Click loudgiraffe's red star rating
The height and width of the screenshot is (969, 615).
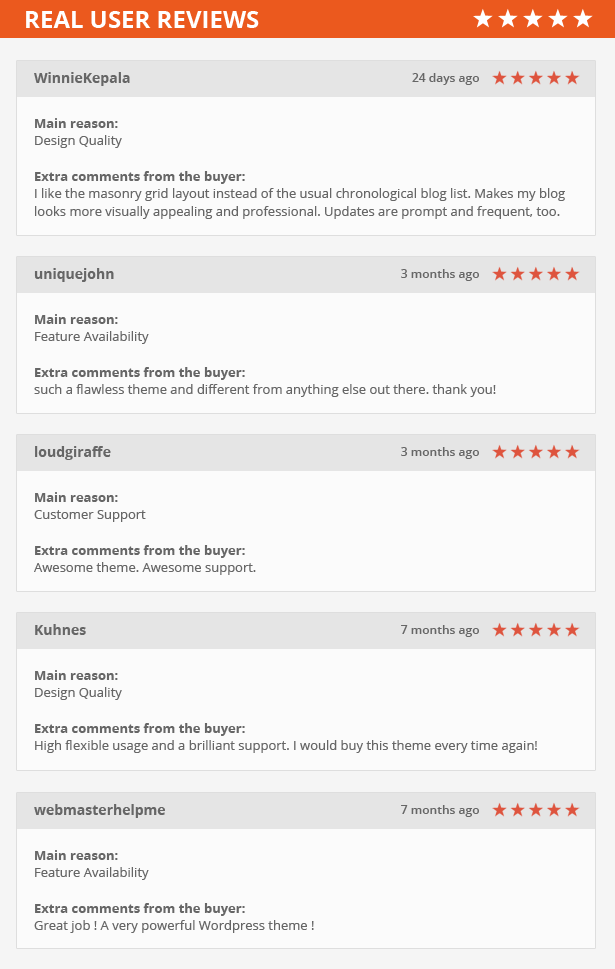[x=536, y=452]
